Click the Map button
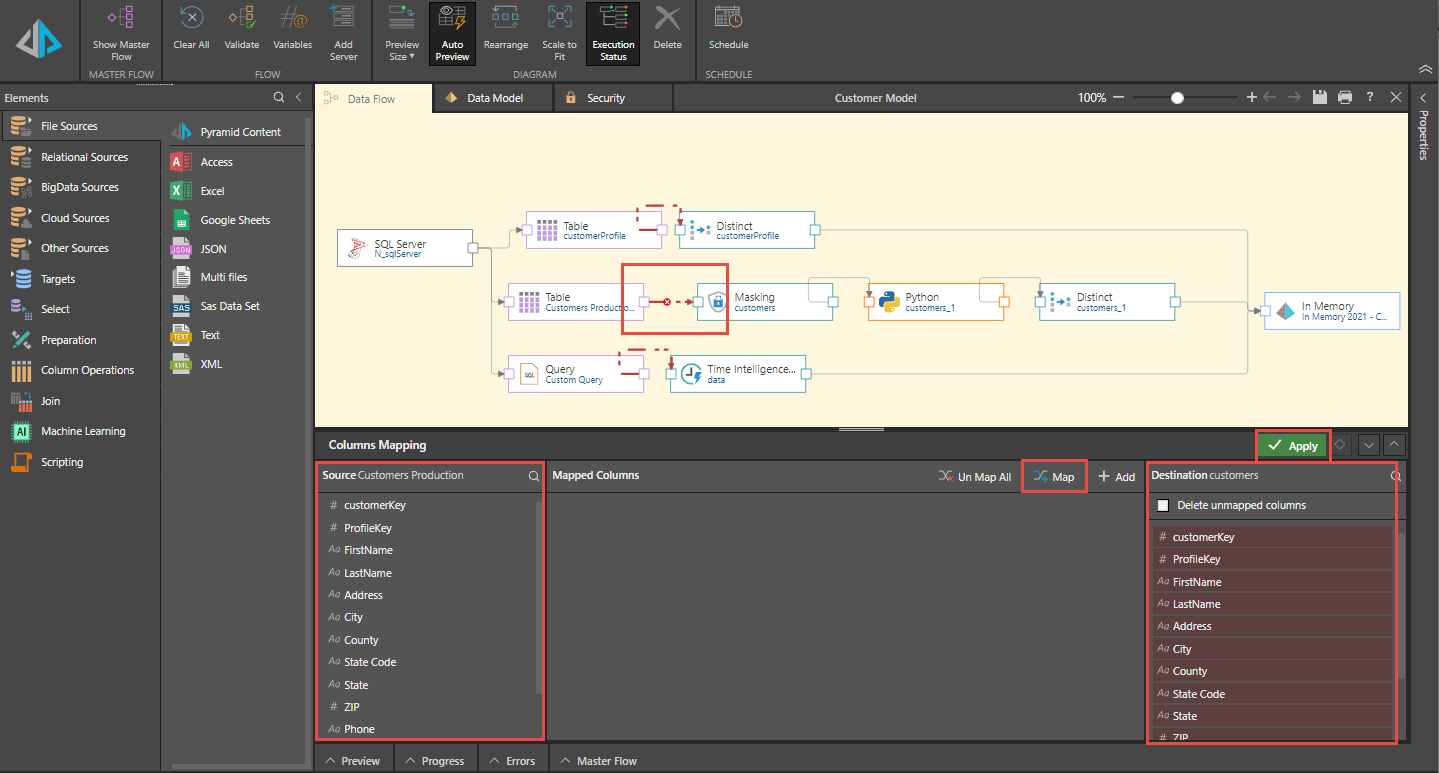The image size is (1439, 773). point(1054,477)
